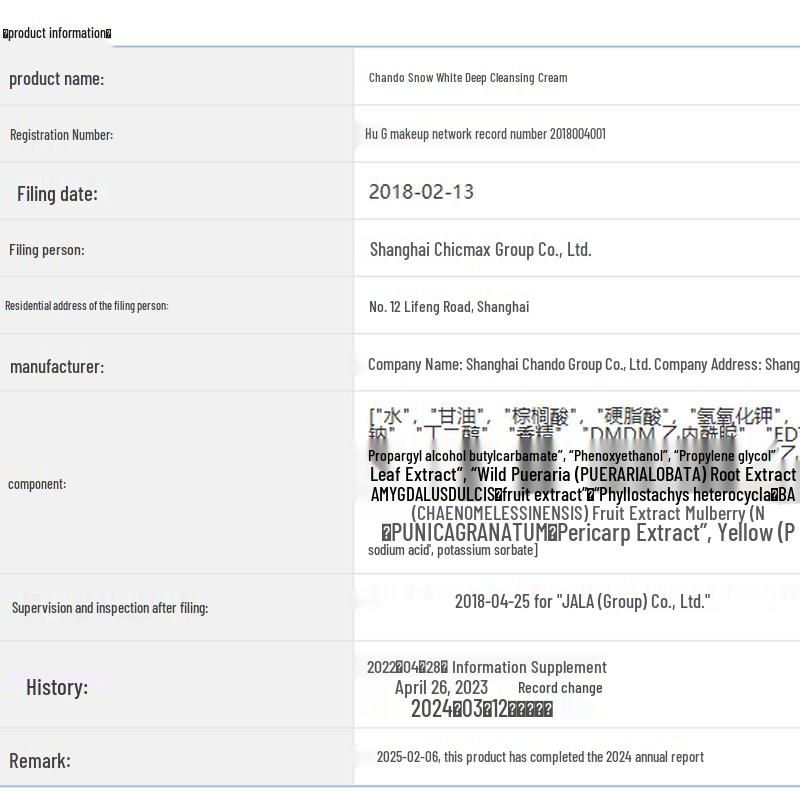Select Chando Snow White Deep Cleansing Cream text

click(x=467, y=78)
